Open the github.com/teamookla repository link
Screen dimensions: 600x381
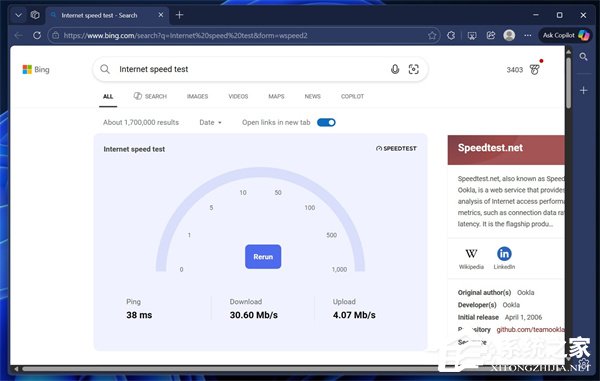[530, 329]
